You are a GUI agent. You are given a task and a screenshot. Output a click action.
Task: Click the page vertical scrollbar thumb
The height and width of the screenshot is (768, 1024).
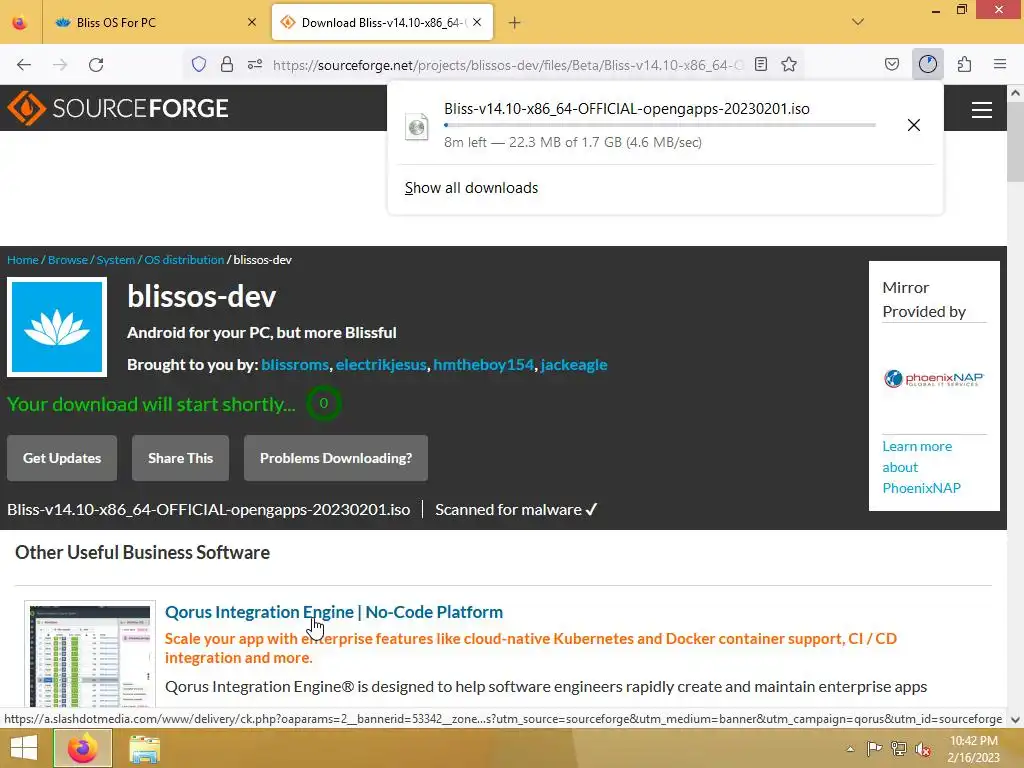tap(1015, 141)
